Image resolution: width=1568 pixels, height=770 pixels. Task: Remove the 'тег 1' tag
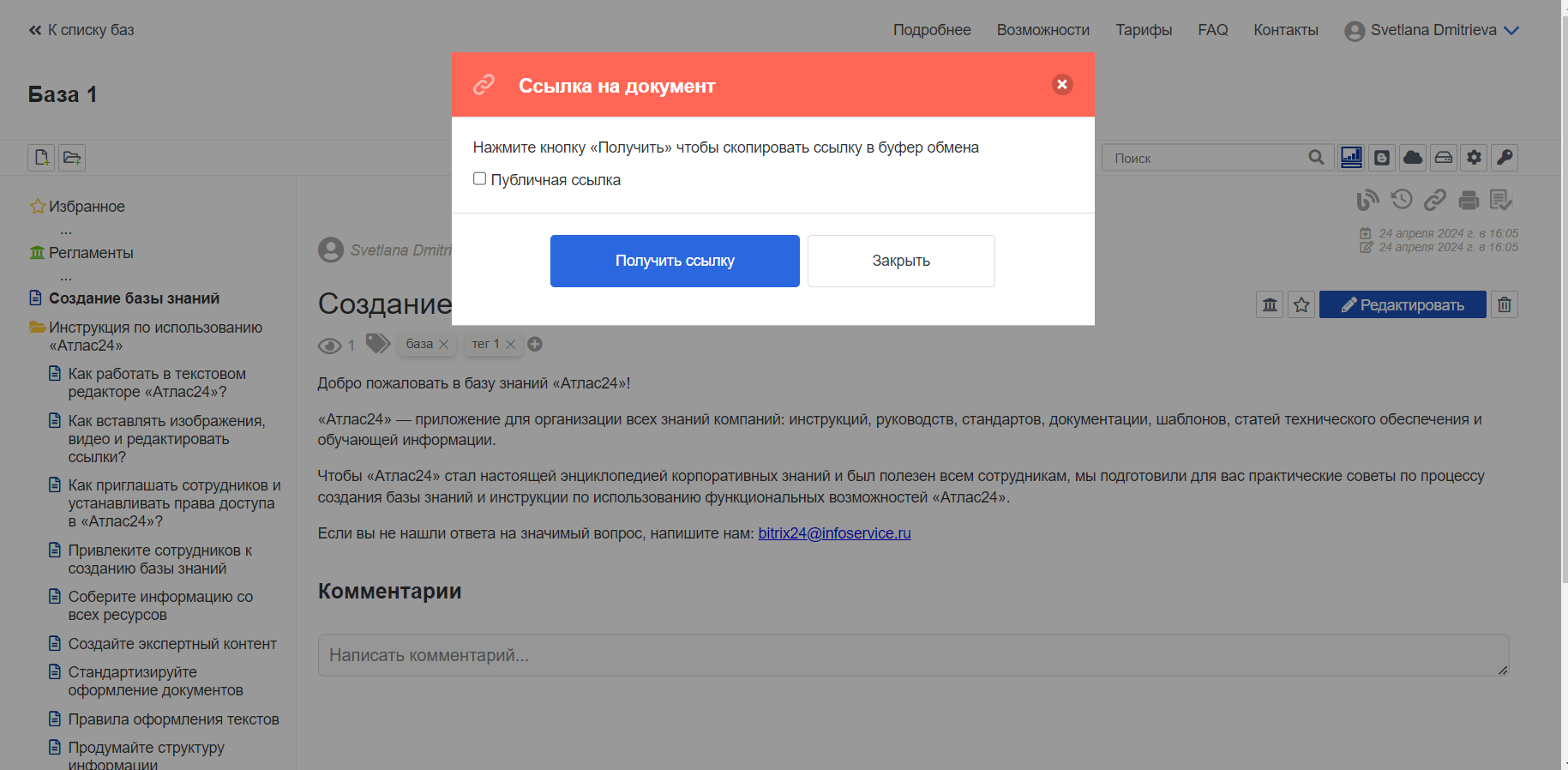[511, 344]
